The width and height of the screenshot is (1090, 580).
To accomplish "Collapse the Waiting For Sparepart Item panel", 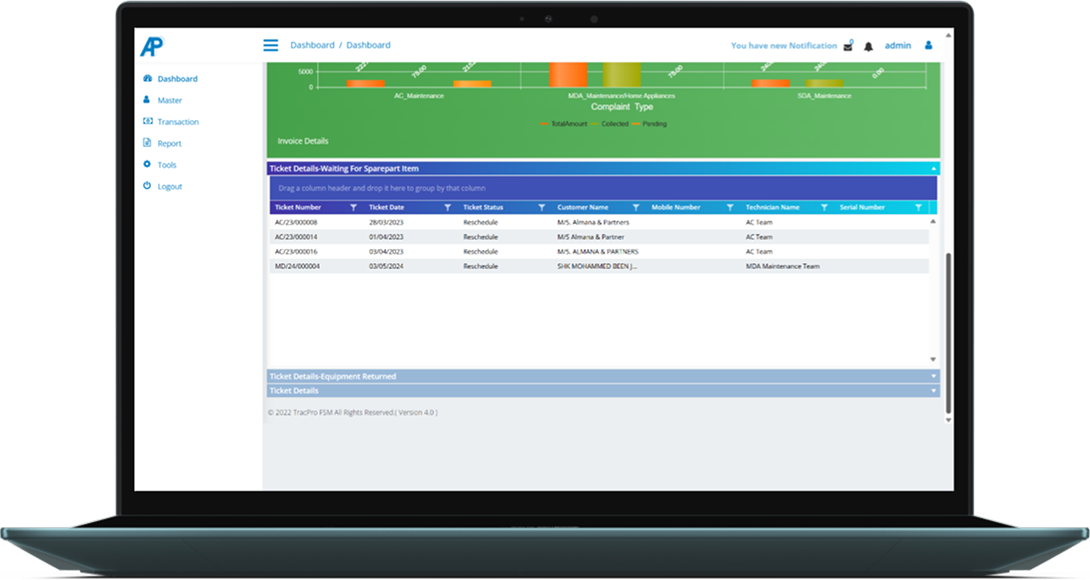I will coord(934,169).
